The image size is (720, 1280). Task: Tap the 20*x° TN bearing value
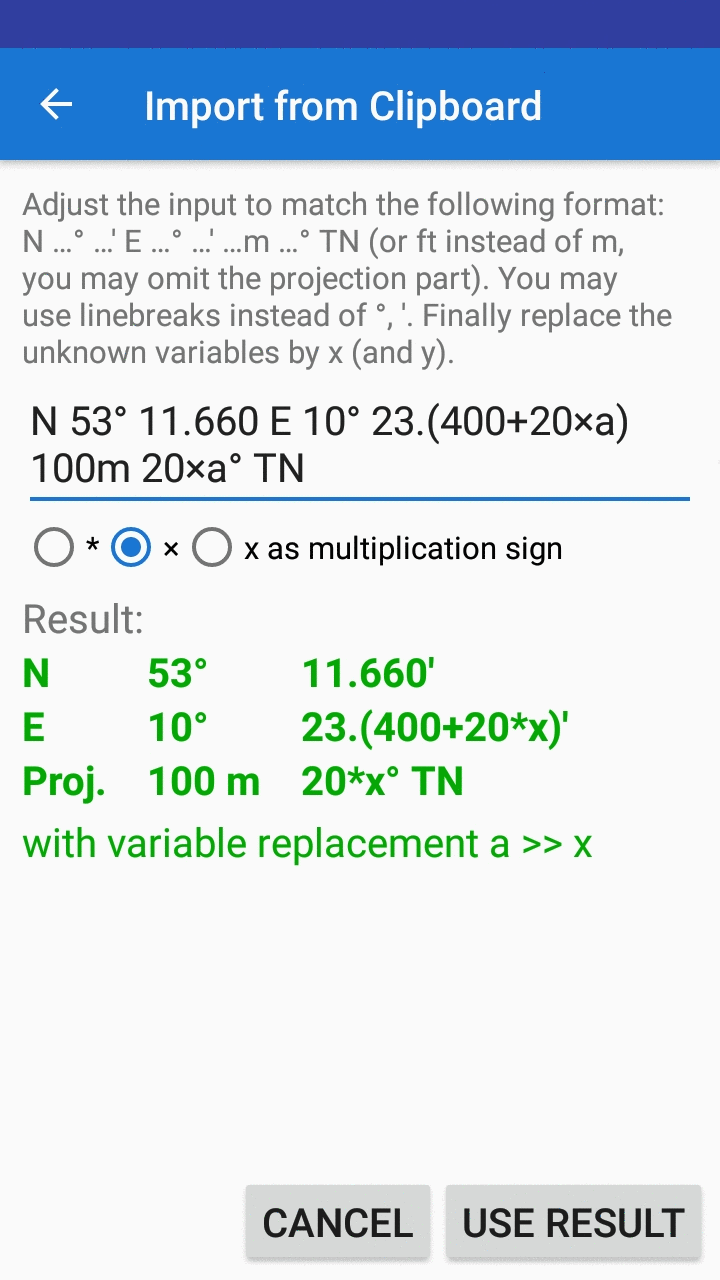point(382,782)
